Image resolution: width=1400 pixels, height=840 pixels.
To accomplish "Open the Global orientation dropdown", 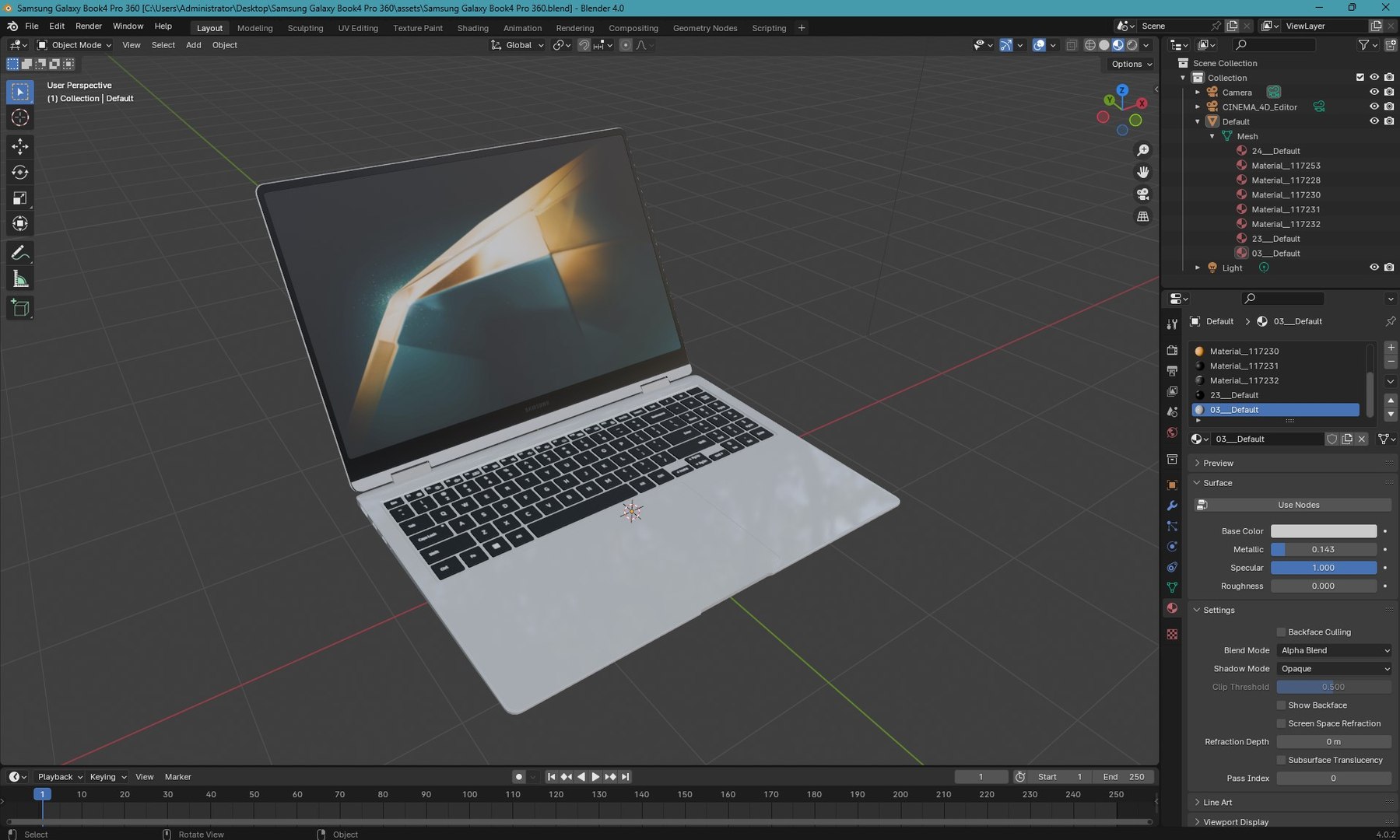I will [x=518, y=45].
